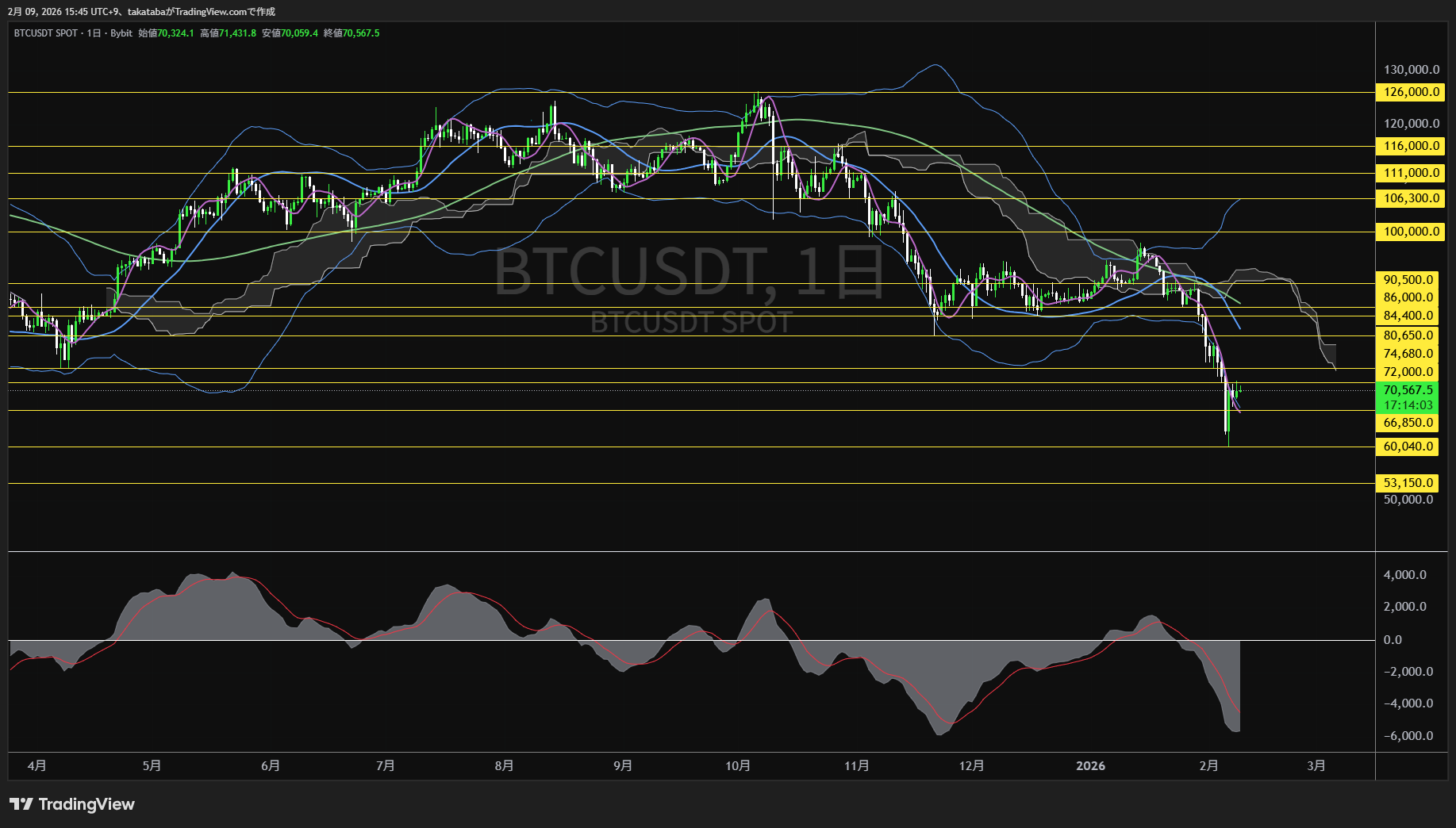Click the green current price label 70,567.5
The image size is (1456, 828).
tap(1408, 390)
